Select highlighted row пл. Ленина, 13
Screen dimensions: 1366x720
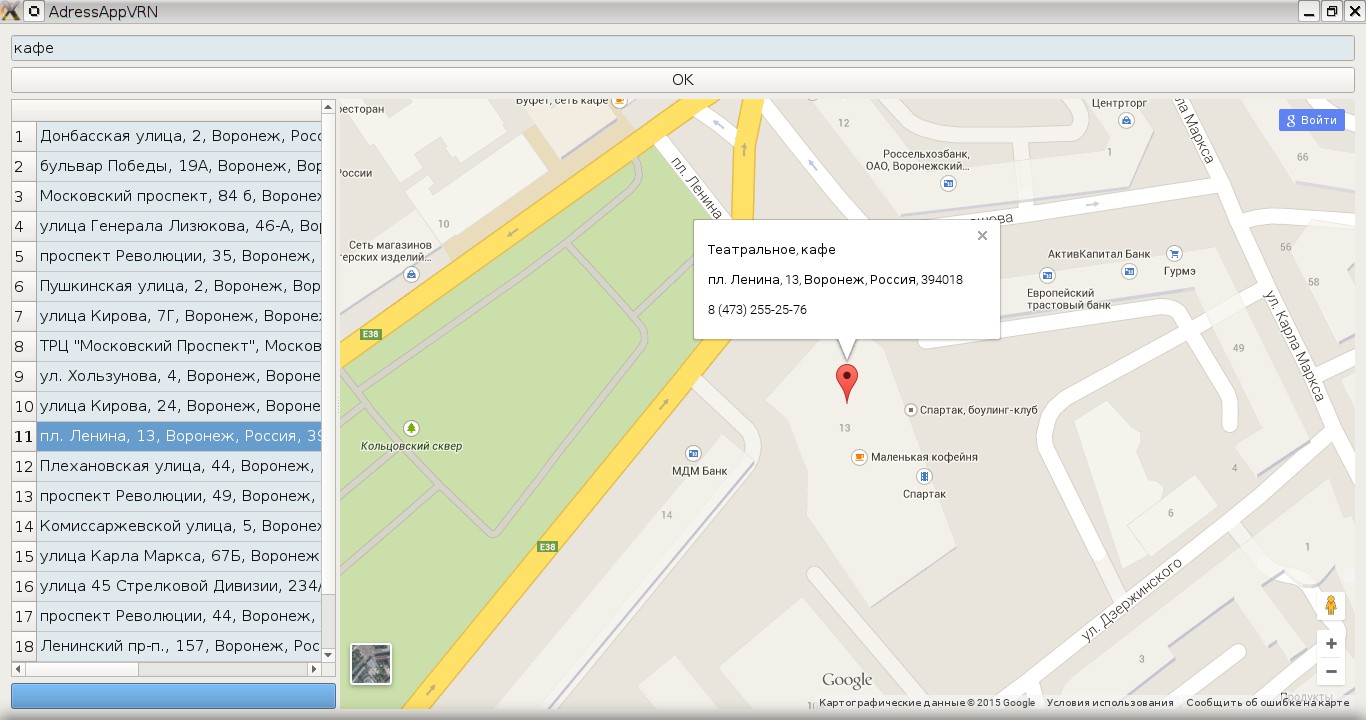(179, 436)
